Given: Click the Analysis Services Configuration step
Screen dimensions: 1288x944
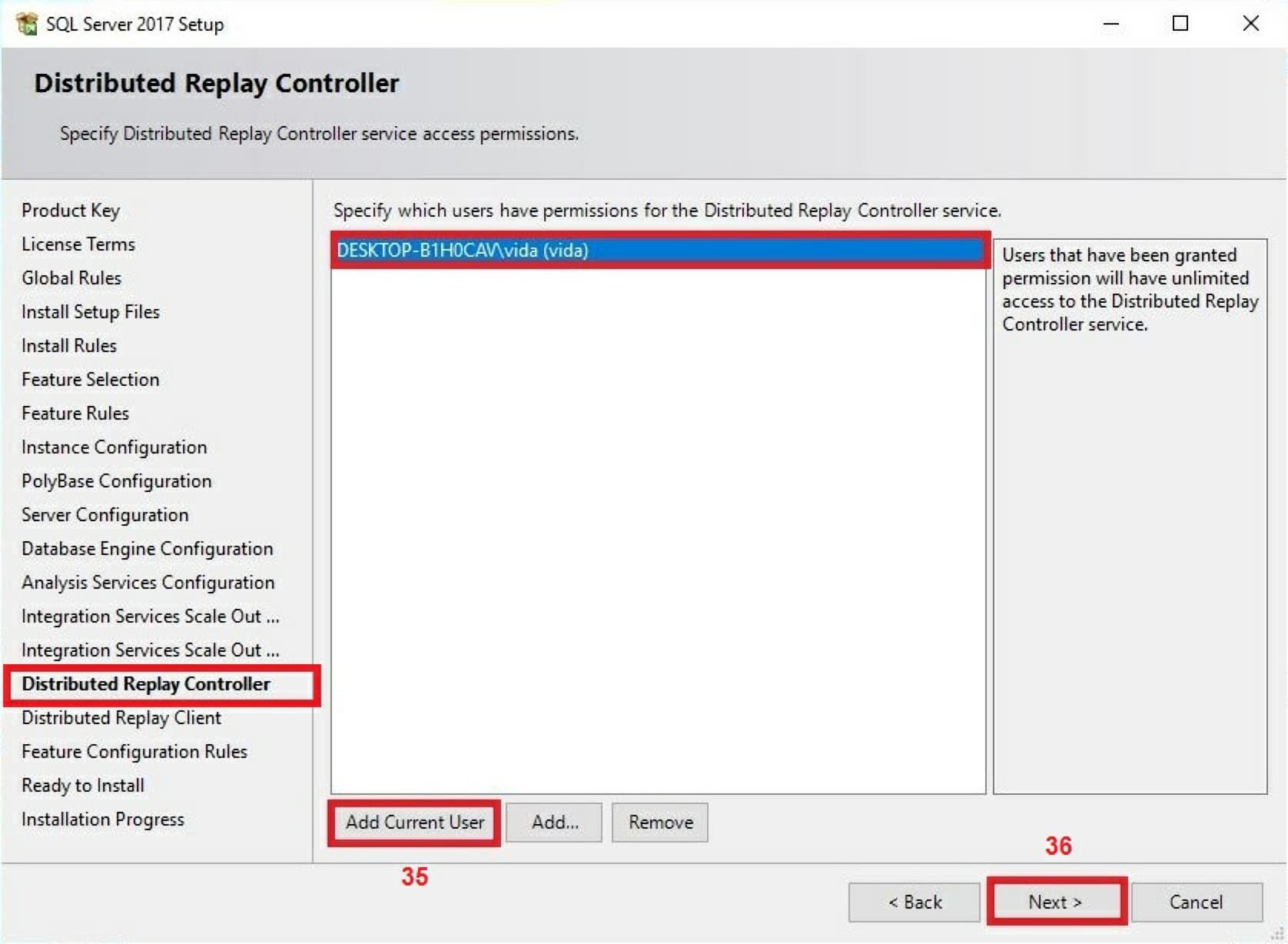Looking at the screenshot, I should pyautogui.click(x=148, y=583).
